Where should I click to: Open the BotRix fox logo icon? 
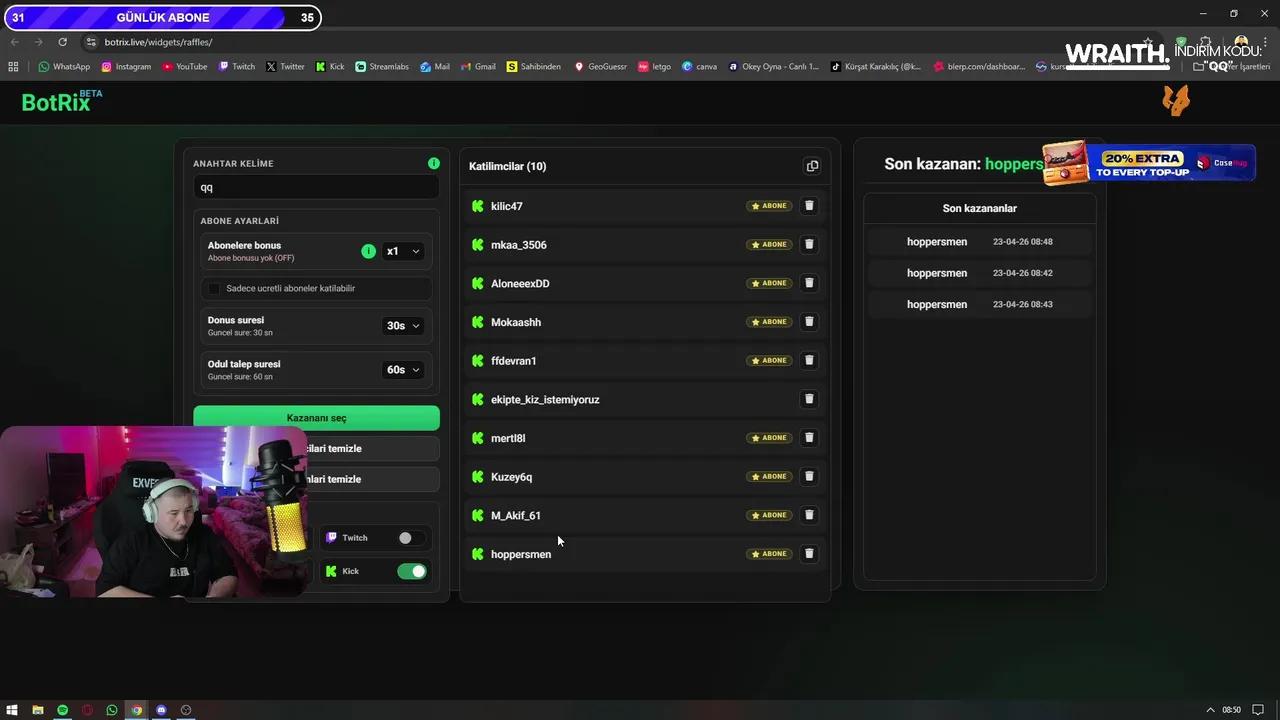click(1176, 100)
